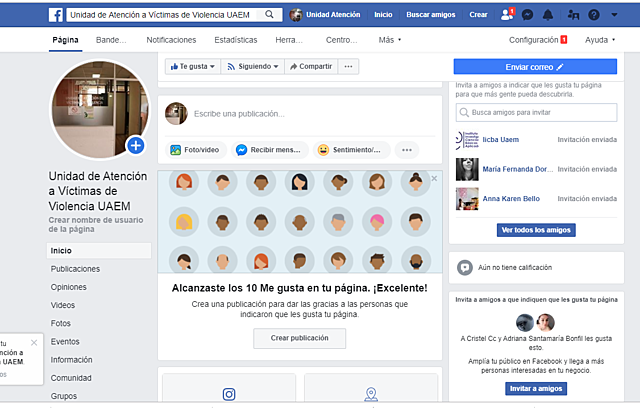The image size is (640, 408).
Task: Click the Sentimiento/actividad emoji button
Action: (351, 150)
